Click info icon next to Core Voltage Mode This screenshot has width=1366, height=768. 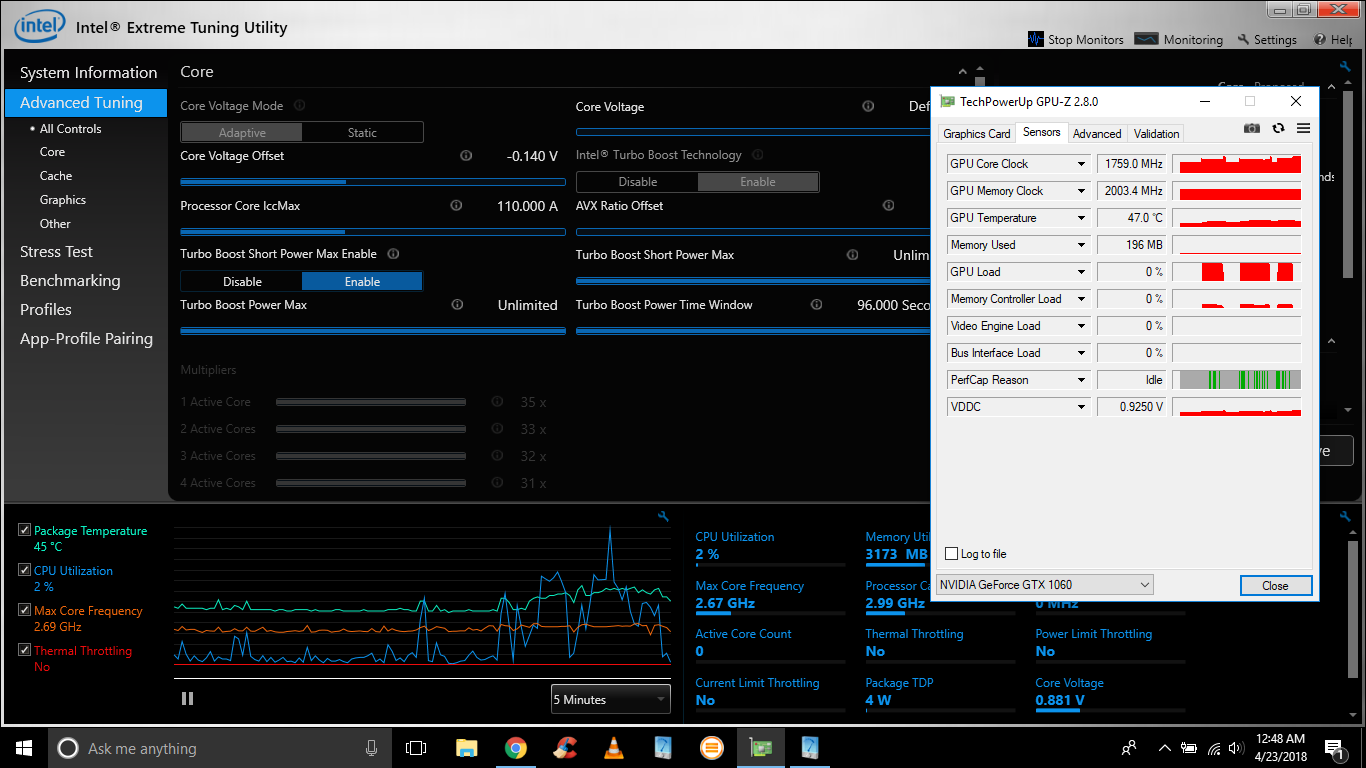(299, 105)
